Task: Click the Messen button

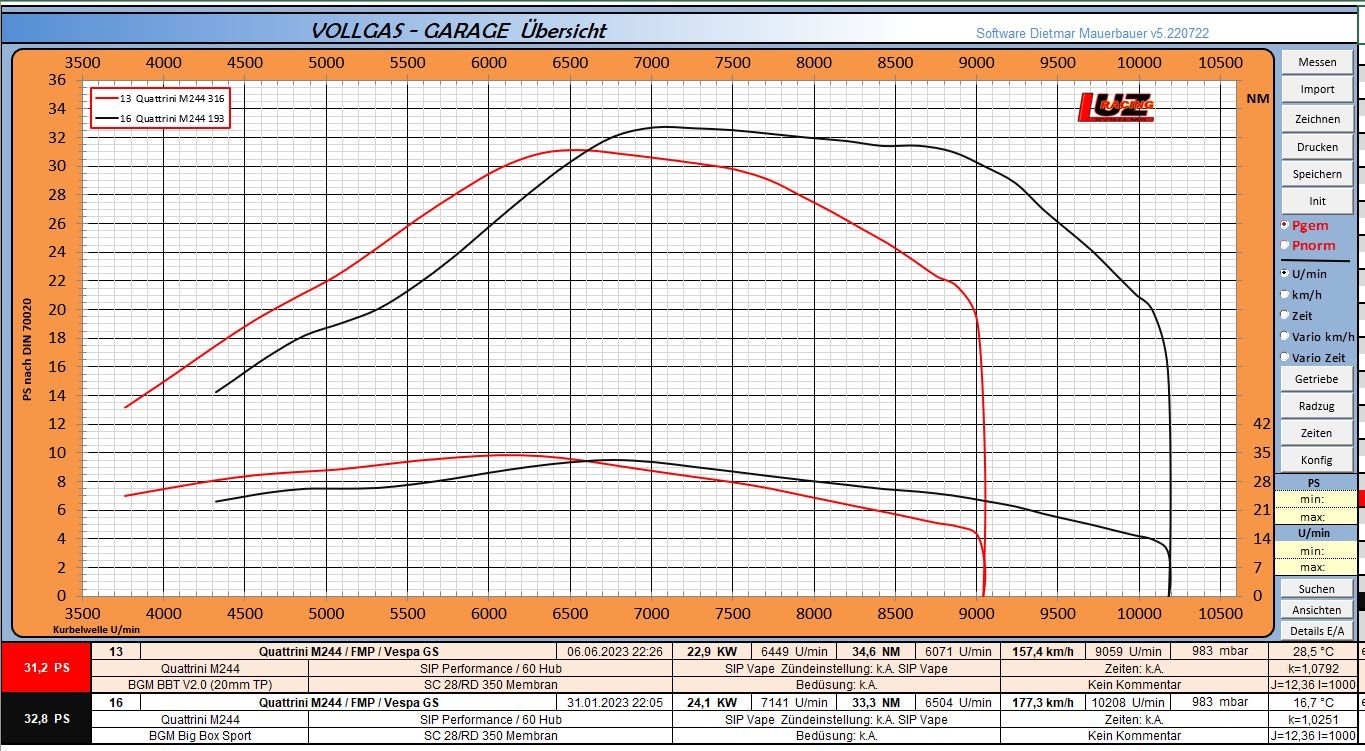Action: click(1317, 62)
